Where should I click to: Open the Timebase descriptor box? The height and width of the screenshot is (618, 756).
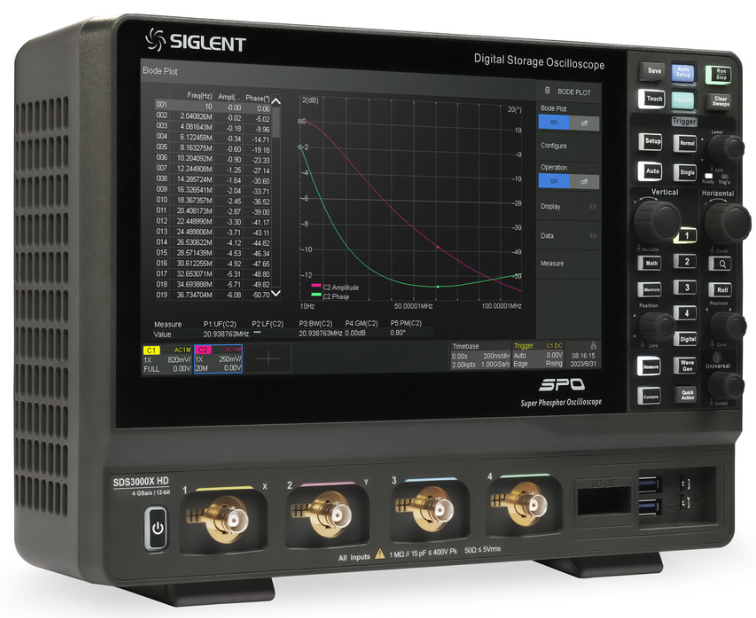(481, 356)
